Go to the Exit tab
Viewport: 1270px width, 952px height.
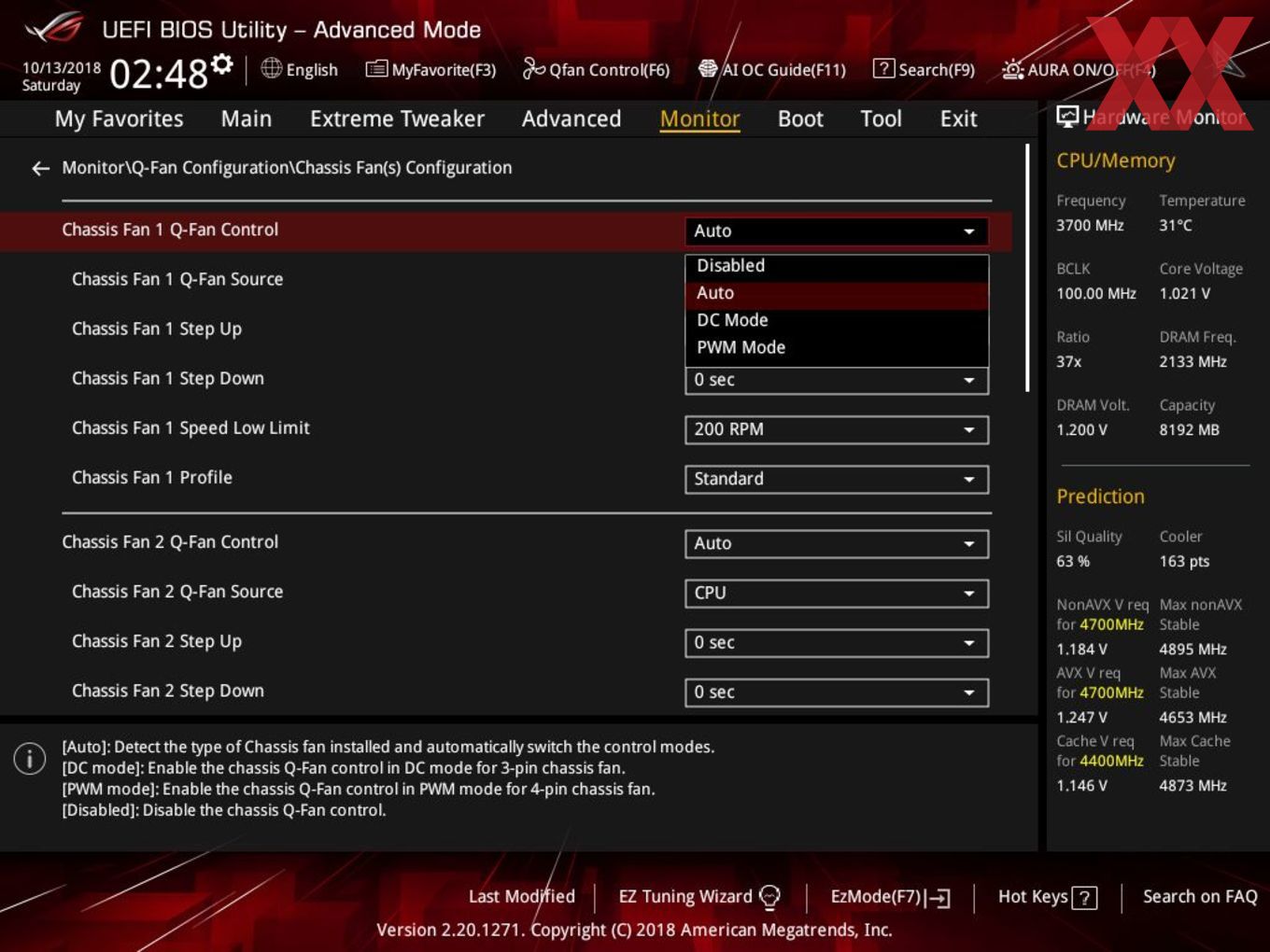point(958,119)
